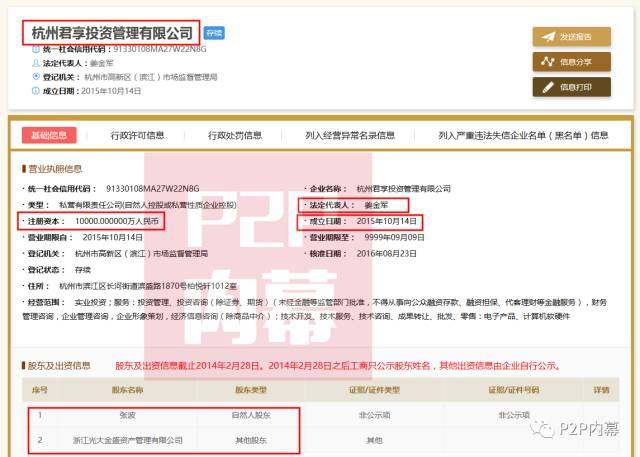Open the 列入经营异常名录信息 tab
Viewport: 640px width, 457px height.
[x=350, y=135]
